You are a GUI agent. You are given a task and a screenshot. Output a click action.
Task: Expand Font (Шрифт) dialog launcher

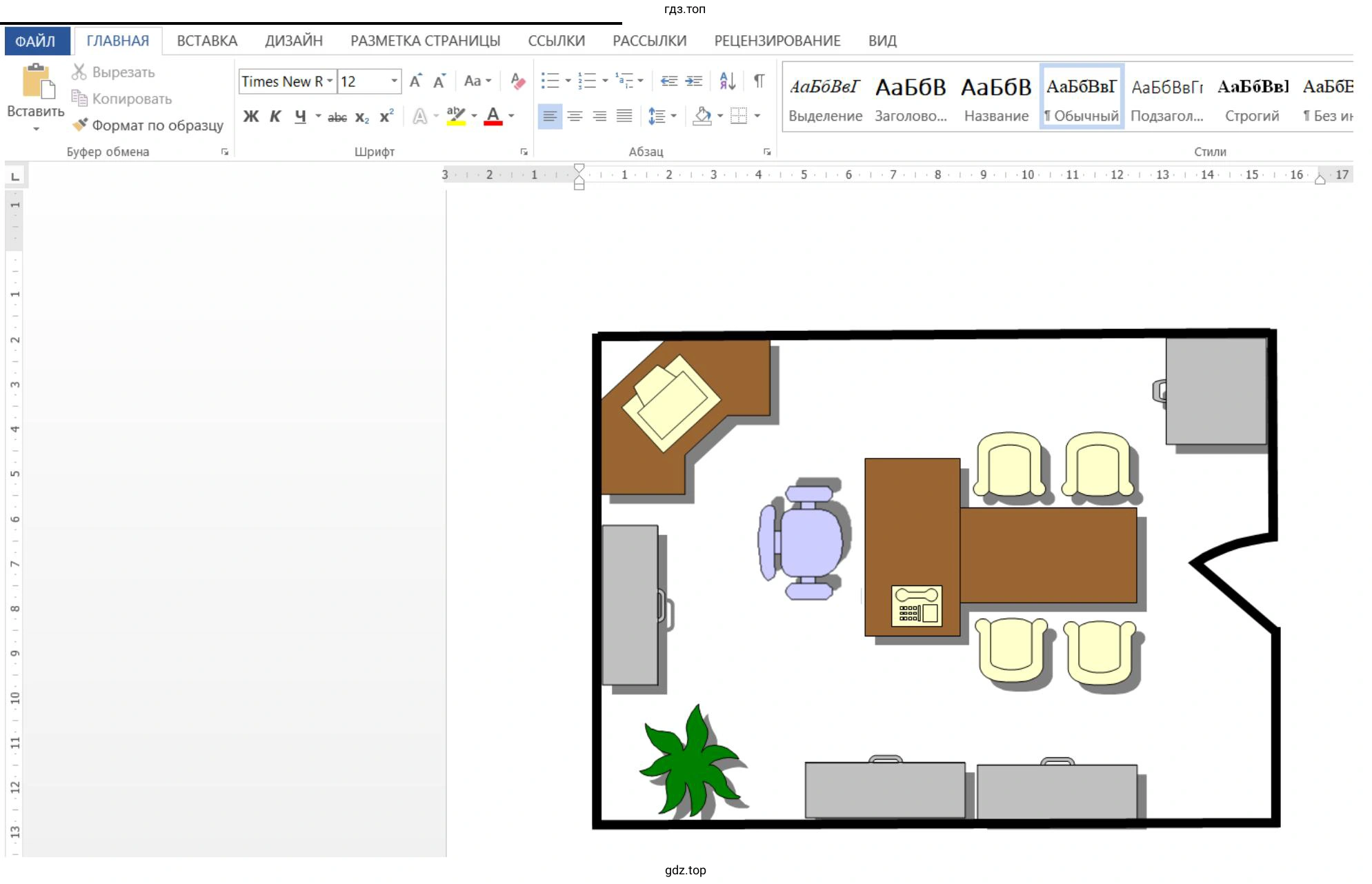pos(524,152)
